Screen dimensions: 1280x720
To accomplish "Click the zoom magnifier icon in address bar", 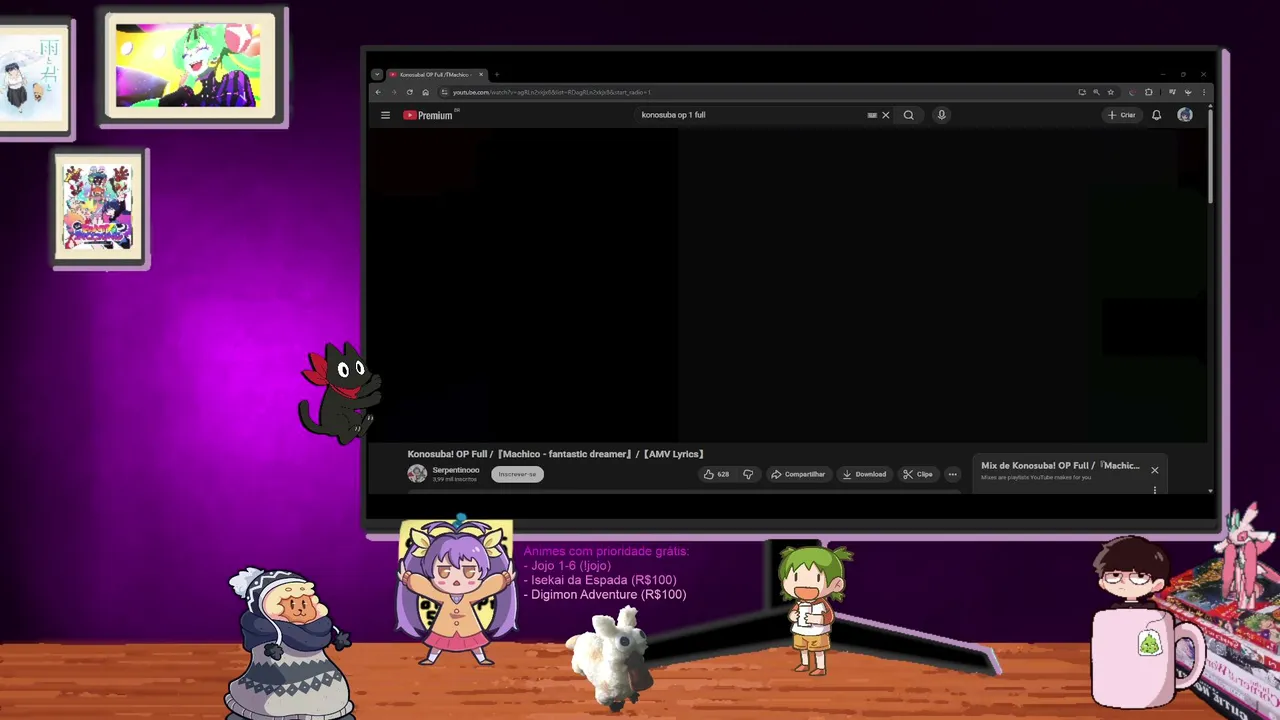I will [1096, 92].
